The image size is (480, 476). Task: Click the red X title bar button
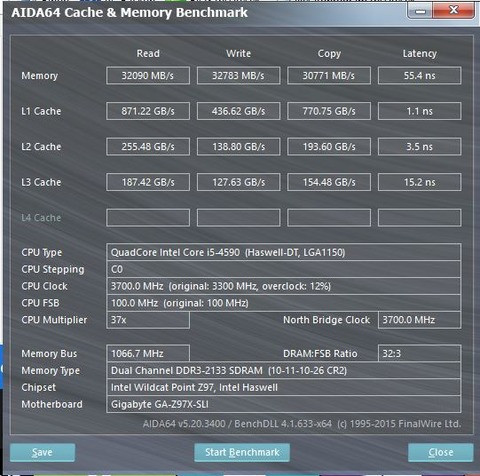point(453,11)
